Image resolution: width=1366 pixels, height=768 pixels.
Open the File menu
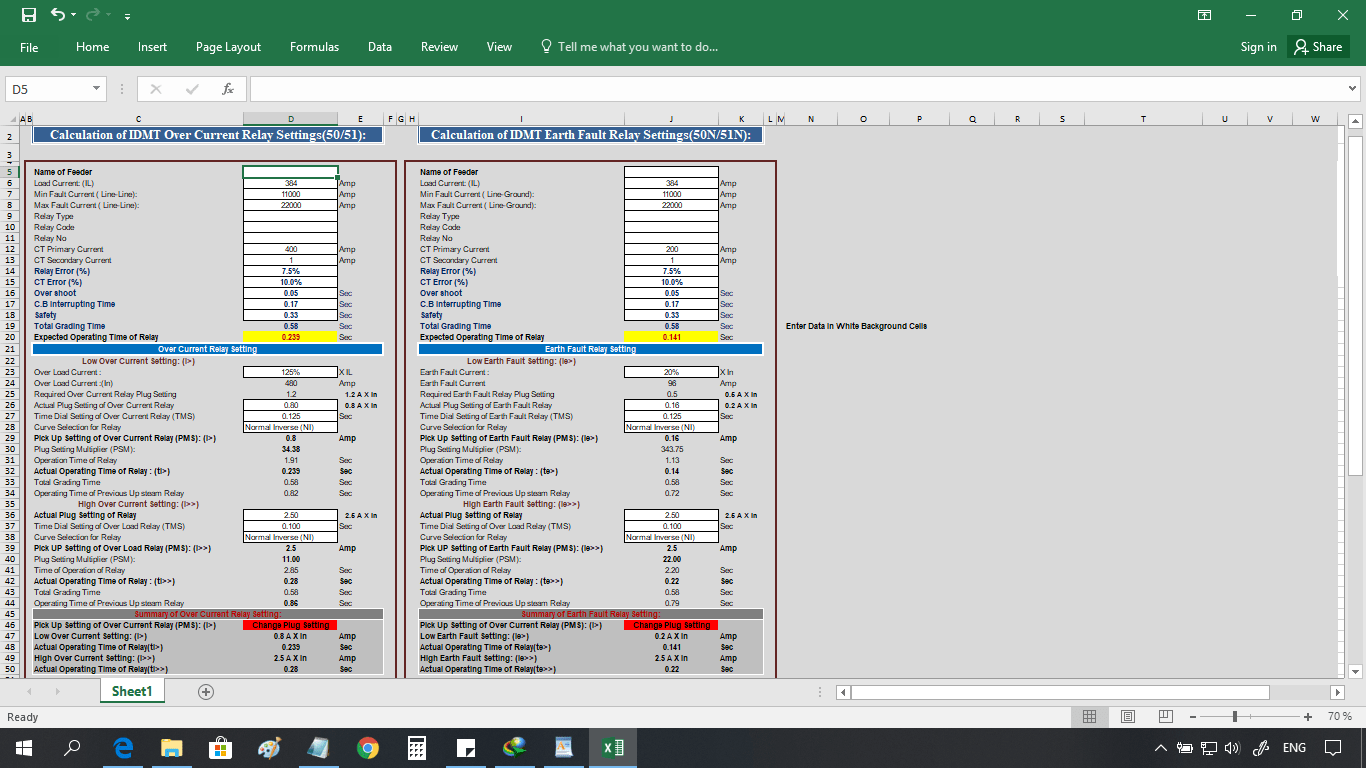pos(29,47)
